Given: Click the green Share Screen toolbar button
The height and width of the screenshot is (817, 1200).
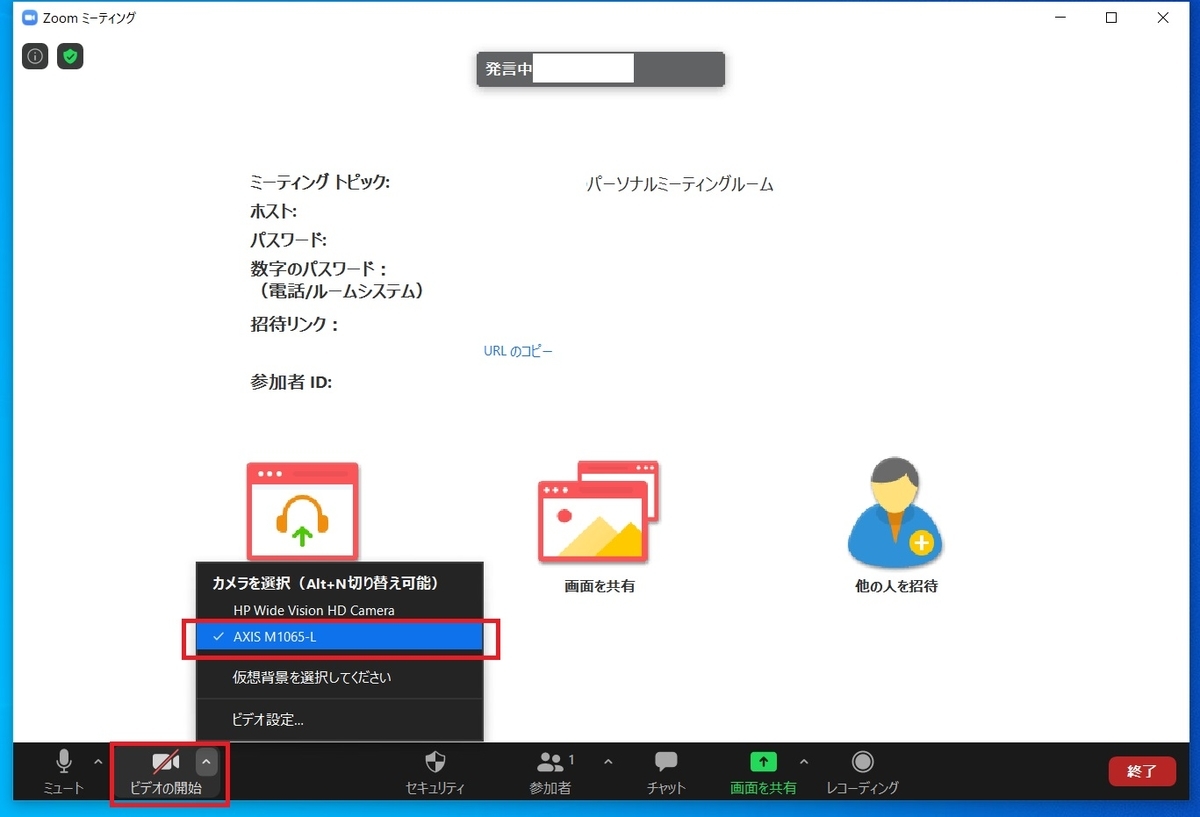Looking at the screenshot, I should click(x=763, y=773).
